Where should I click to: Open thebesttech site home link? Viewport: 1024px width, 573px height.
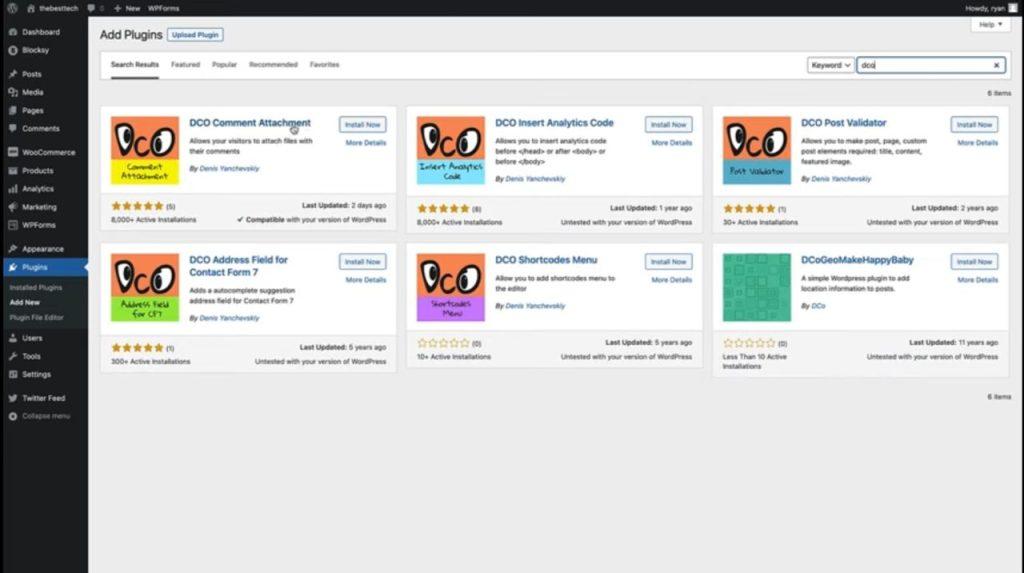52,8
